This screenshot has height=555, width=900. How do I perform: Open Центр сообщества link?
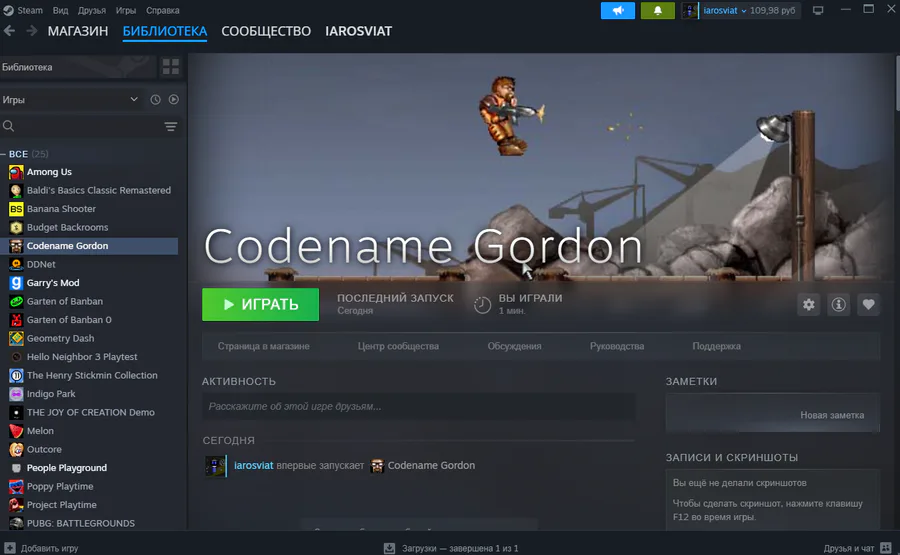click(x=398, y=346)
